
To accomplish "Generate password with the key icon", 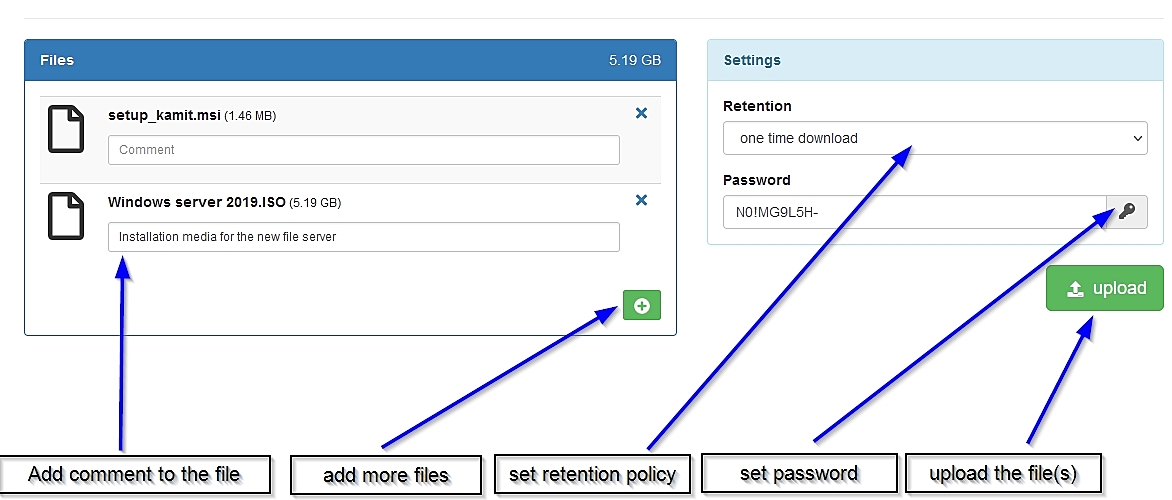I will click(1127, 212).
